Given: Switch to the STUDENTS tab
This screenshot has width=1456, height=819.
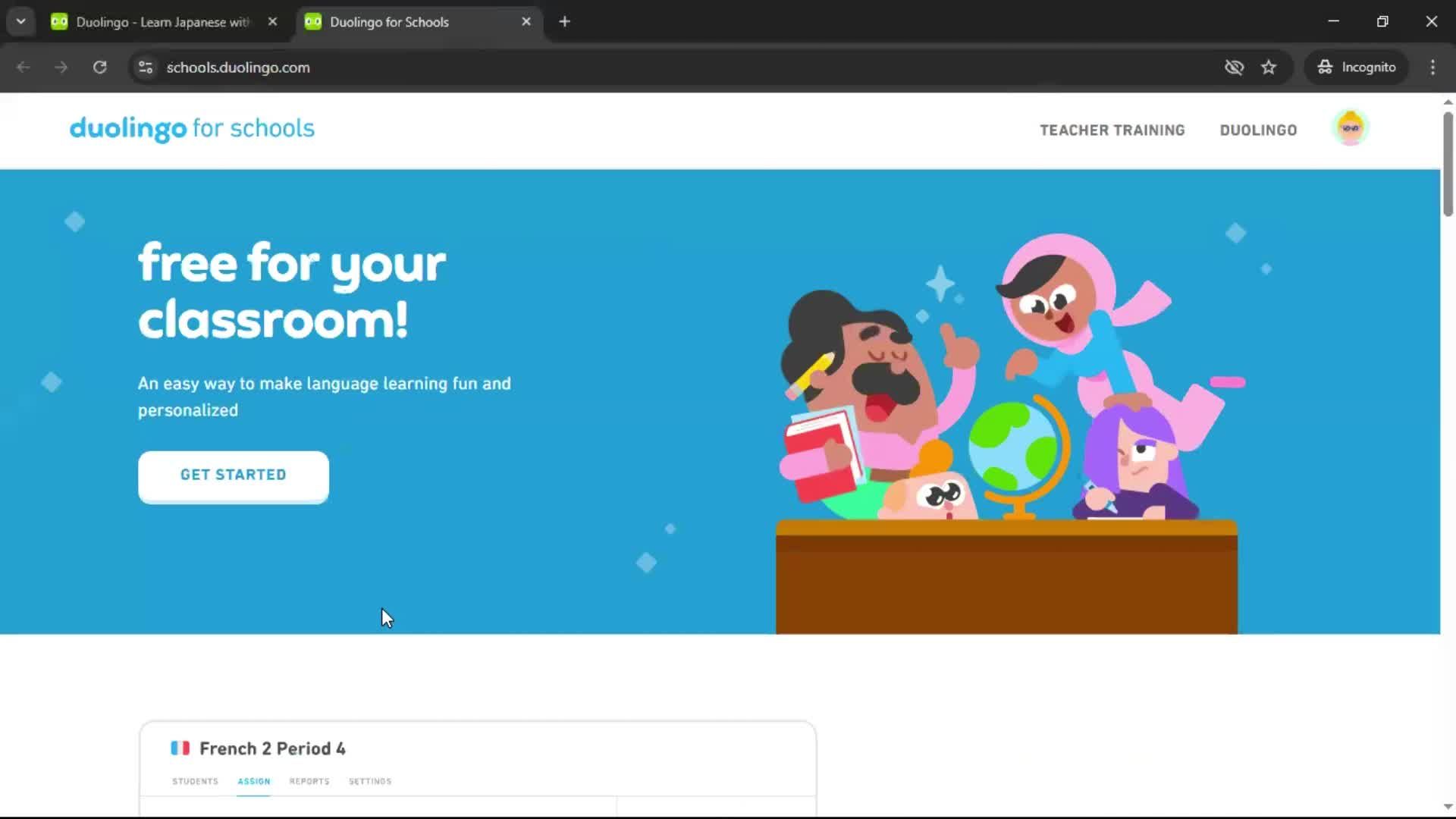Looking at the screenshot, I should tap(195, 781).
